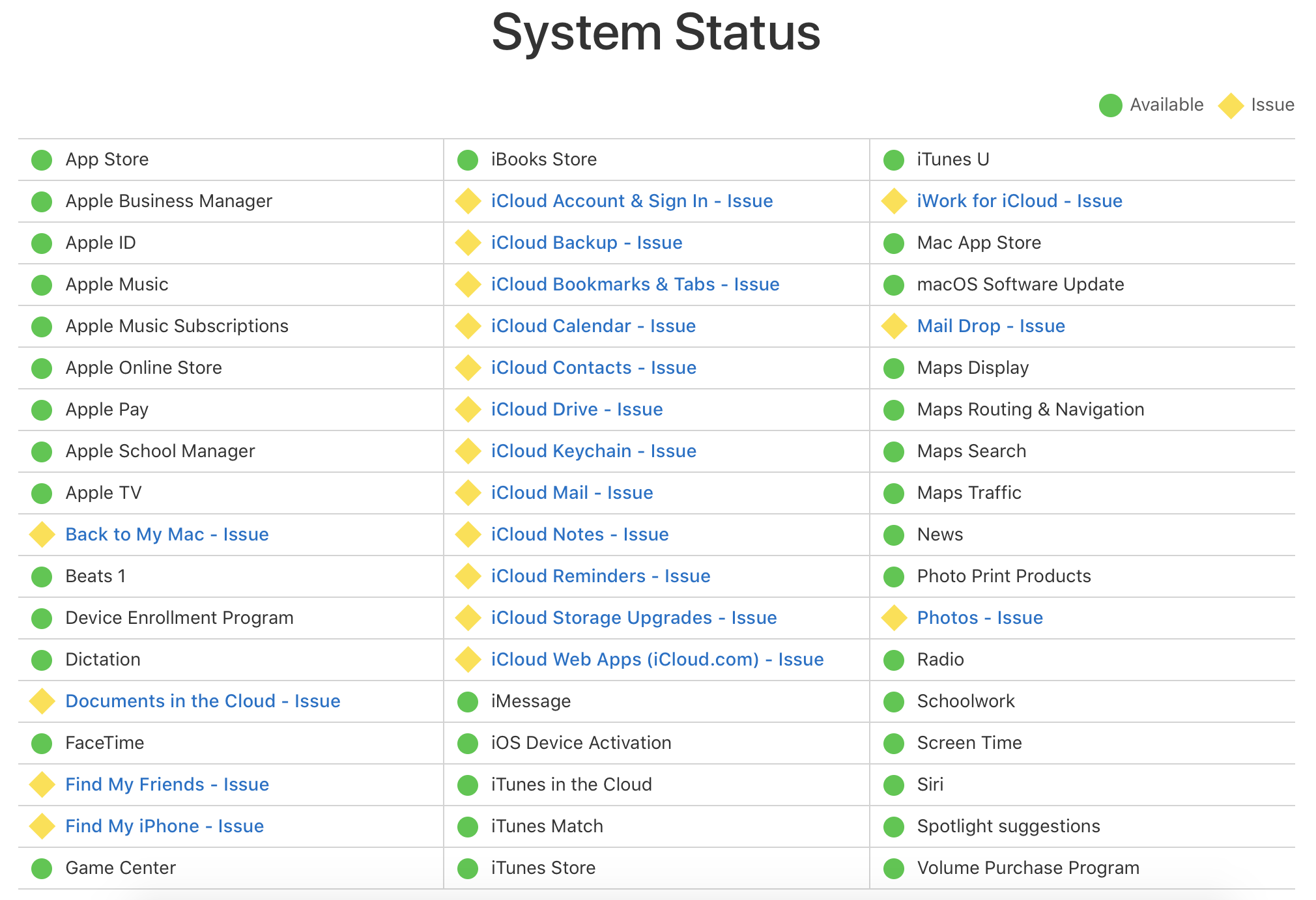Click the Issue legend diamond
This screenshot has height=900, width=1316.
[1230, 105]
